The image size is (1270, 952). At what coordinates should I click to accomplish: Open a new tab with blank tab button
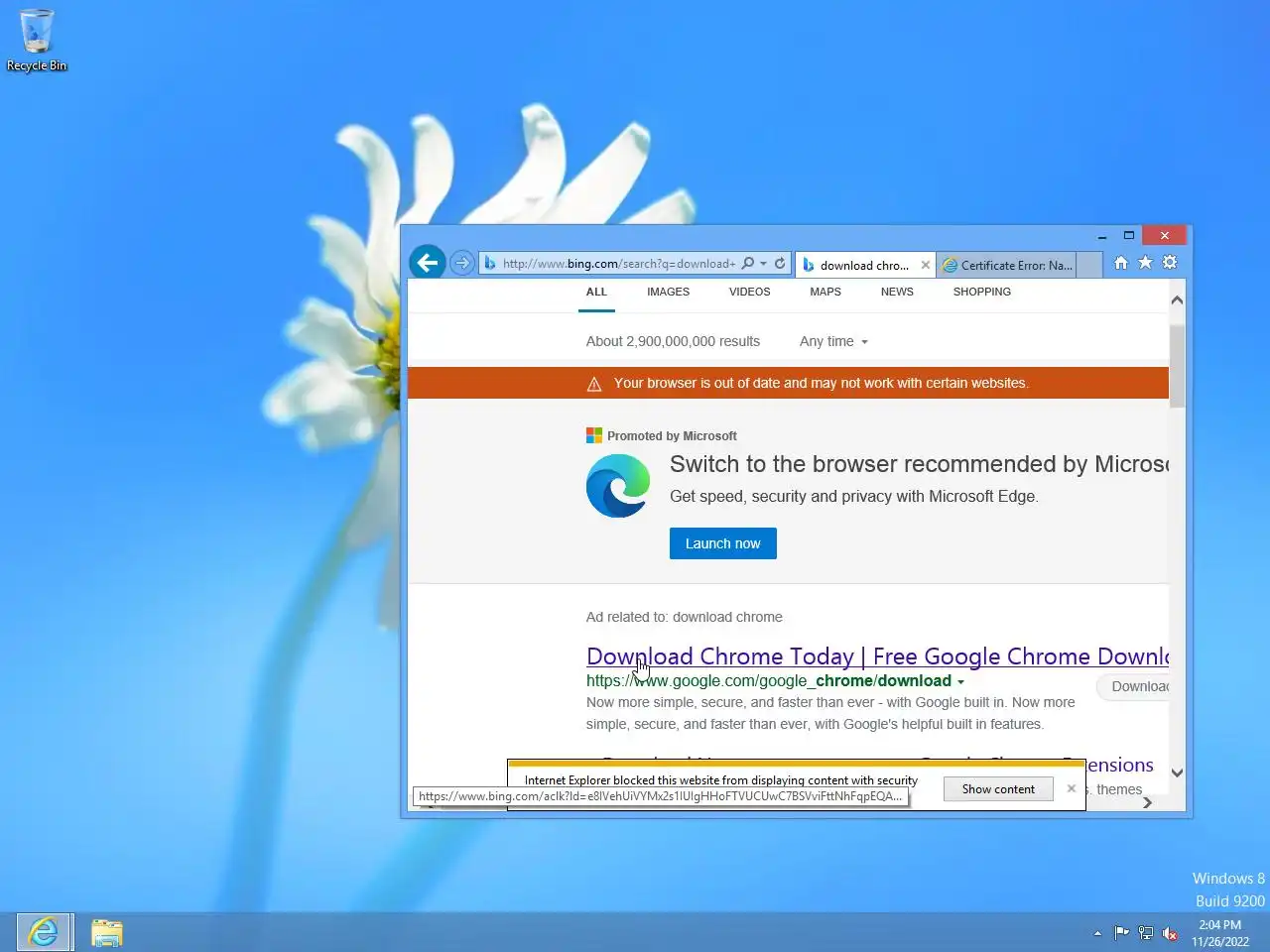(x=1088, y=265)
